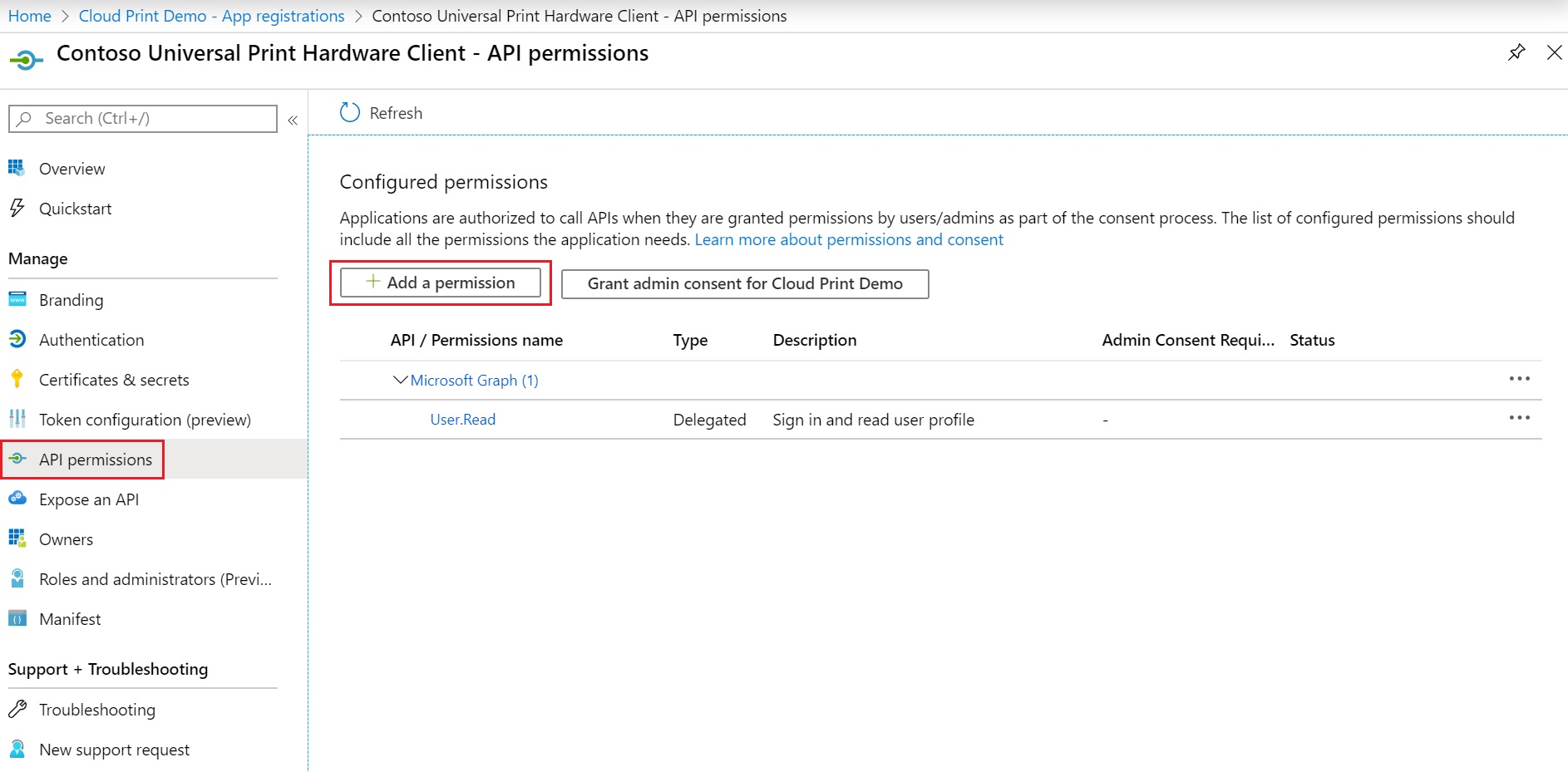Open Cloud Print Demo - App registrations breadcrumb
Image resolution: width=1568 pixels, height=772 pixels.
(x=211, y=16)
